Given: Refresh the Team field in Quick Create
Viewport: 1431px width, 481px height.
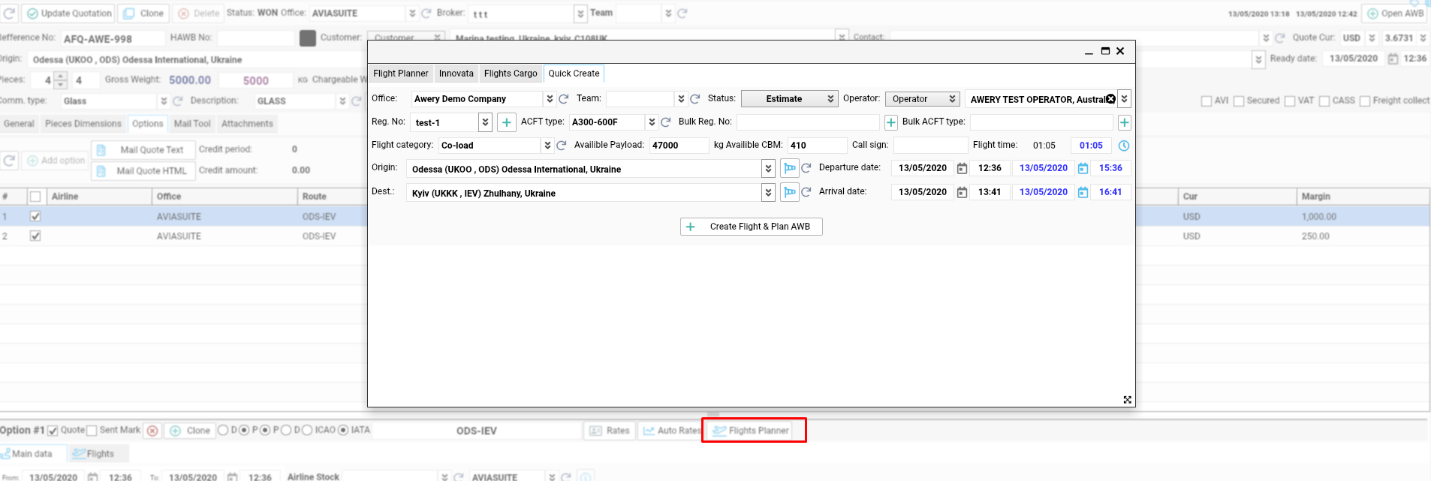Looking at the screenshot, I should pyautogui.click(x=695, y=99).
